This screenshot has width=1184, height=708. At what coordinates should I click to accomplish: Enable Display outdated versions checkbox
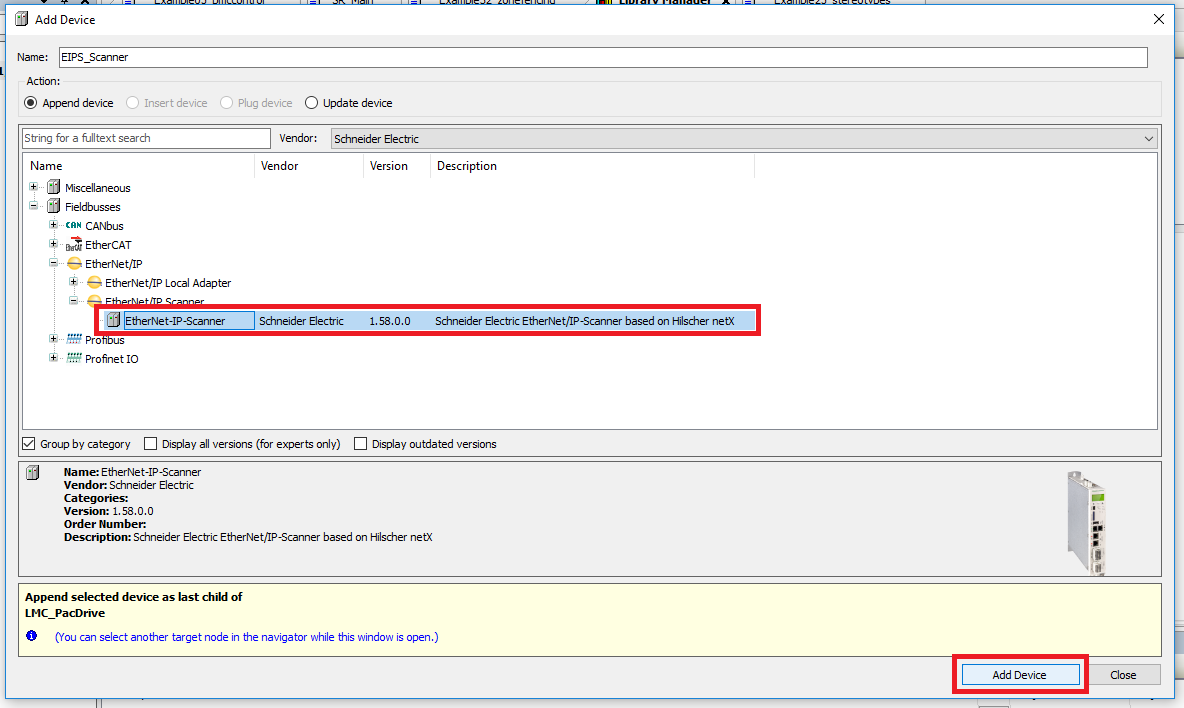coord(361,444)
